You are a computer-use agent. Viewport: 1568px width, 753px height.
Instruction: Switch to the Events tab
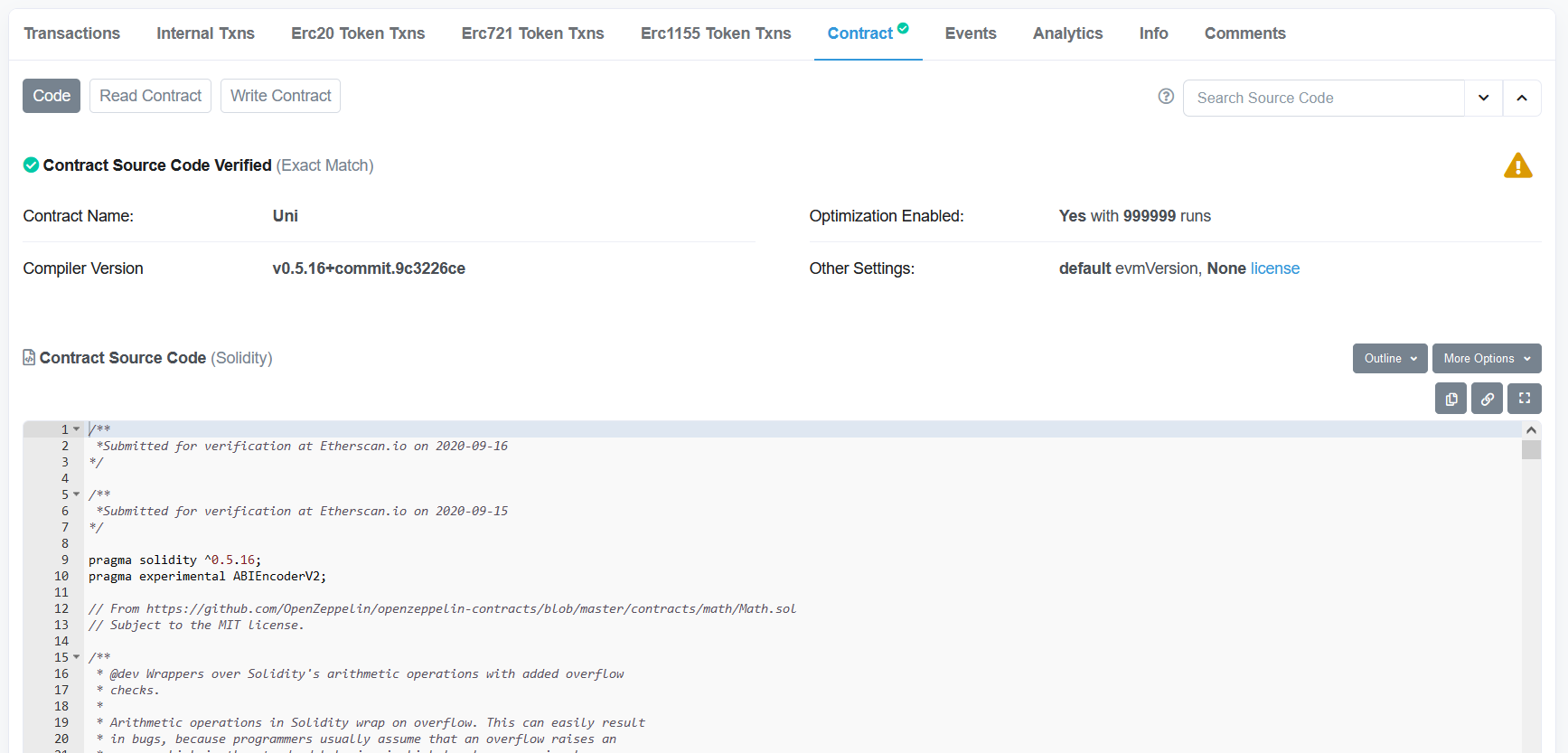(970, 33)
